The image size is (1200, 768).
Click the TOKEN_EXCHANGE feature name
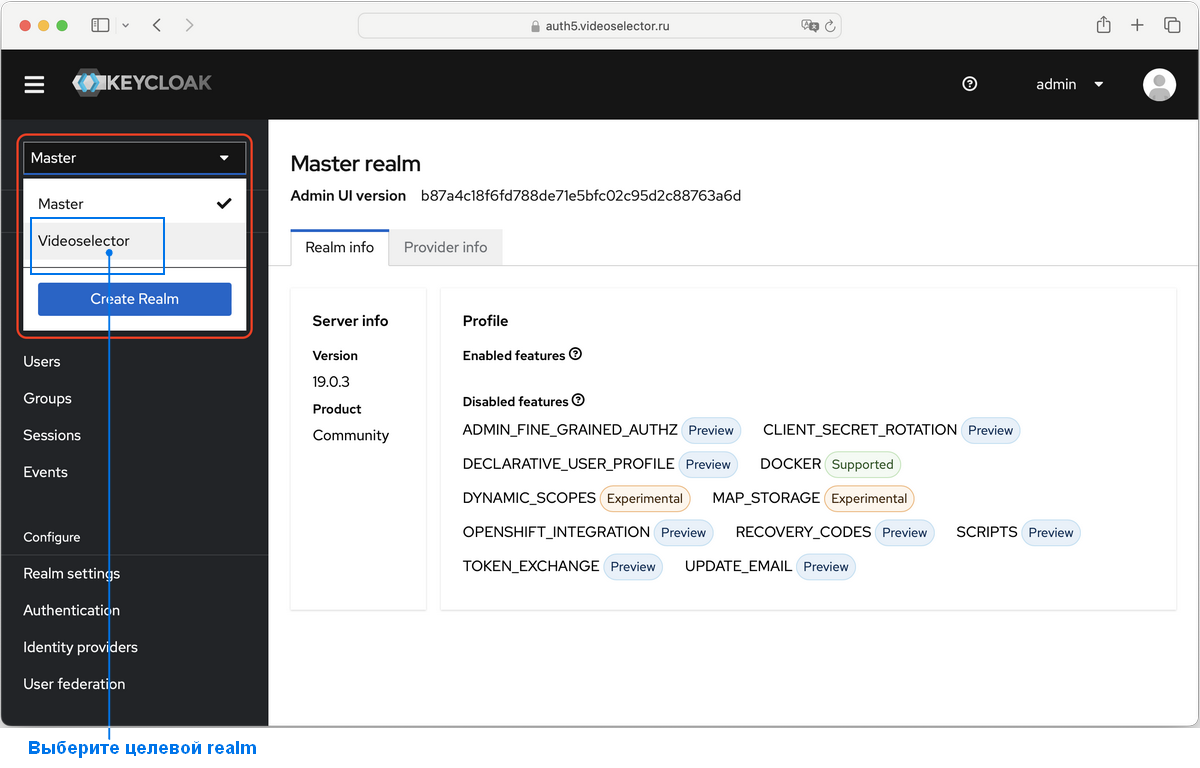[x=531, y=566]
